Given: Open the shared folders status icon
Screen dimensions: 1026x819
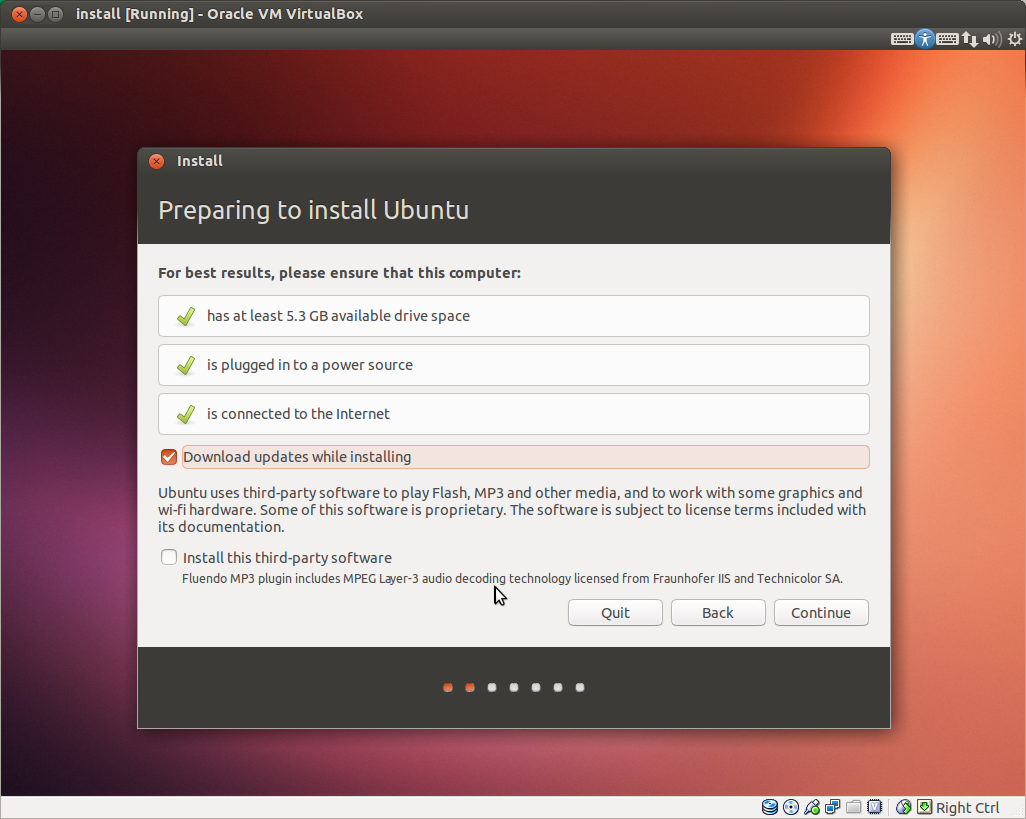Looking at the screenshot, I should point(852,807).
